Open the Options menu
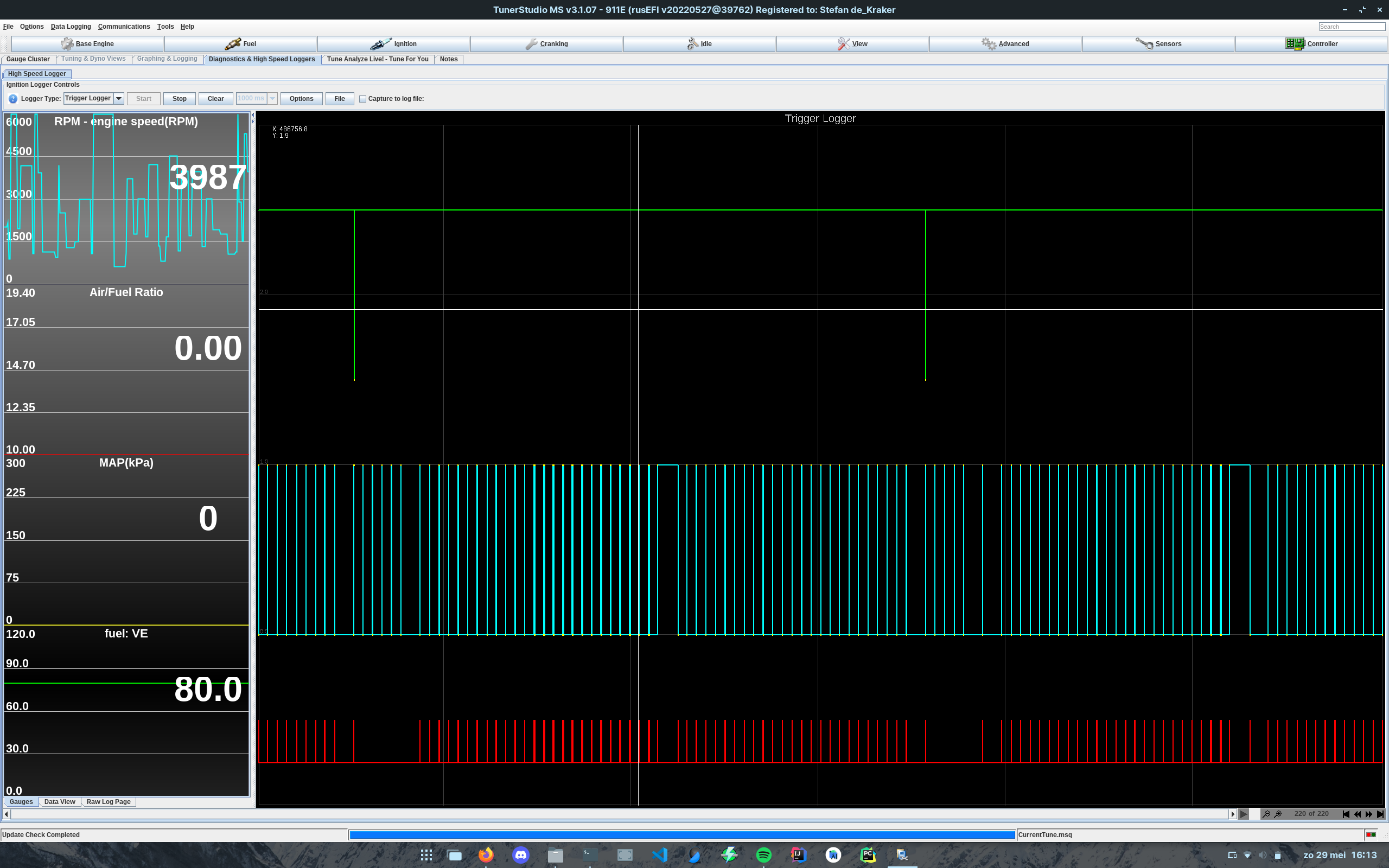Screen dimensions: 1389x868 point(31,27)
